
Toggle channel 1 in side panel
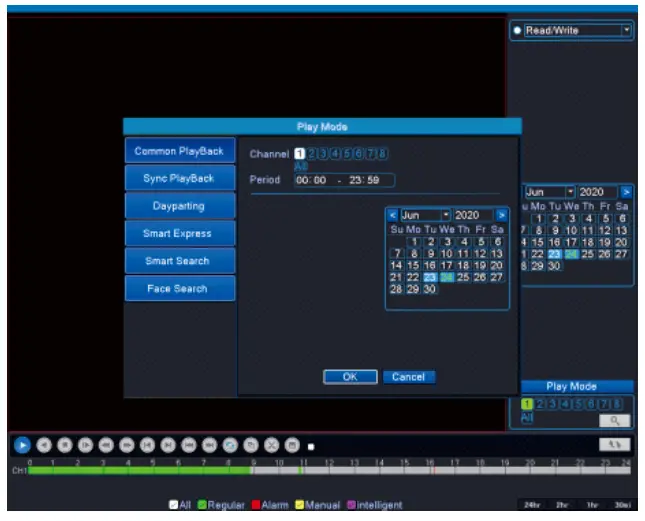[527, 404]
